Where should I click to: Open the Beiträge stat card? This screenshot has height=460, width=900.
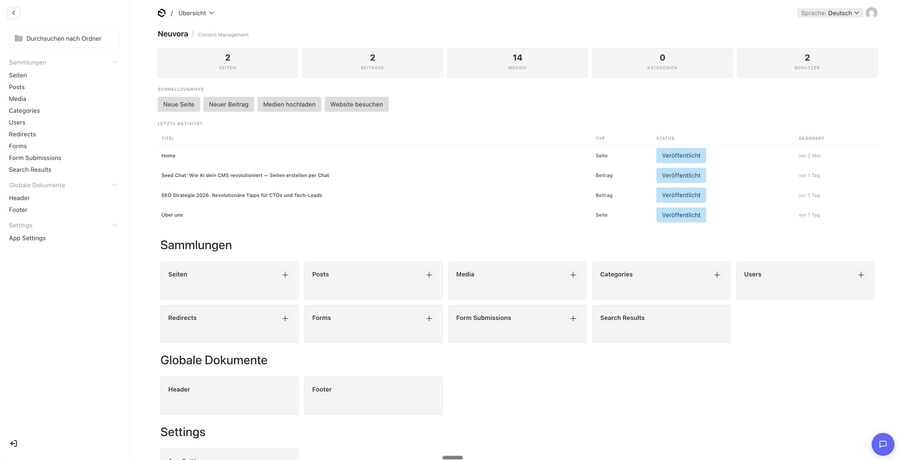pos(373,63)
